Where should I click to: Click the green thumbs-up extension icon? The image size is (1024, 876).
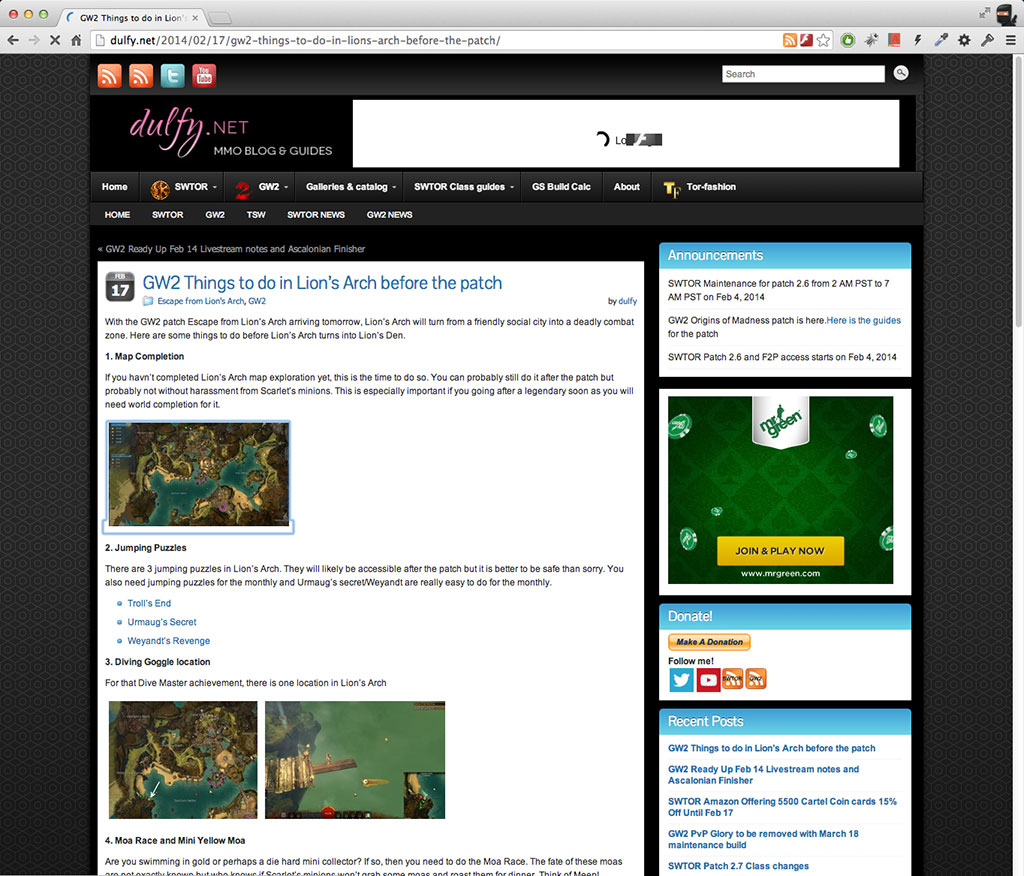pyautogui.click(x=848, y=41)
